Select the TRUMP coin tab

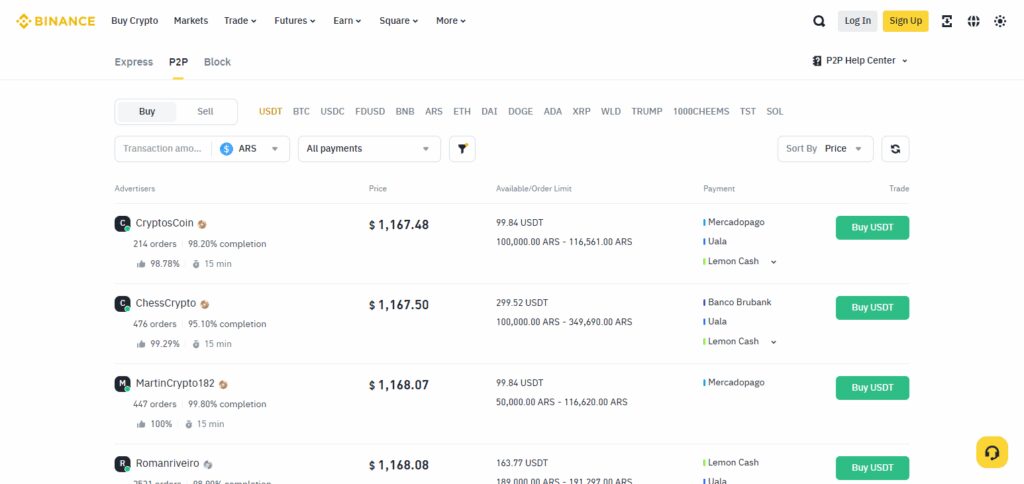[x=647, y=112]
